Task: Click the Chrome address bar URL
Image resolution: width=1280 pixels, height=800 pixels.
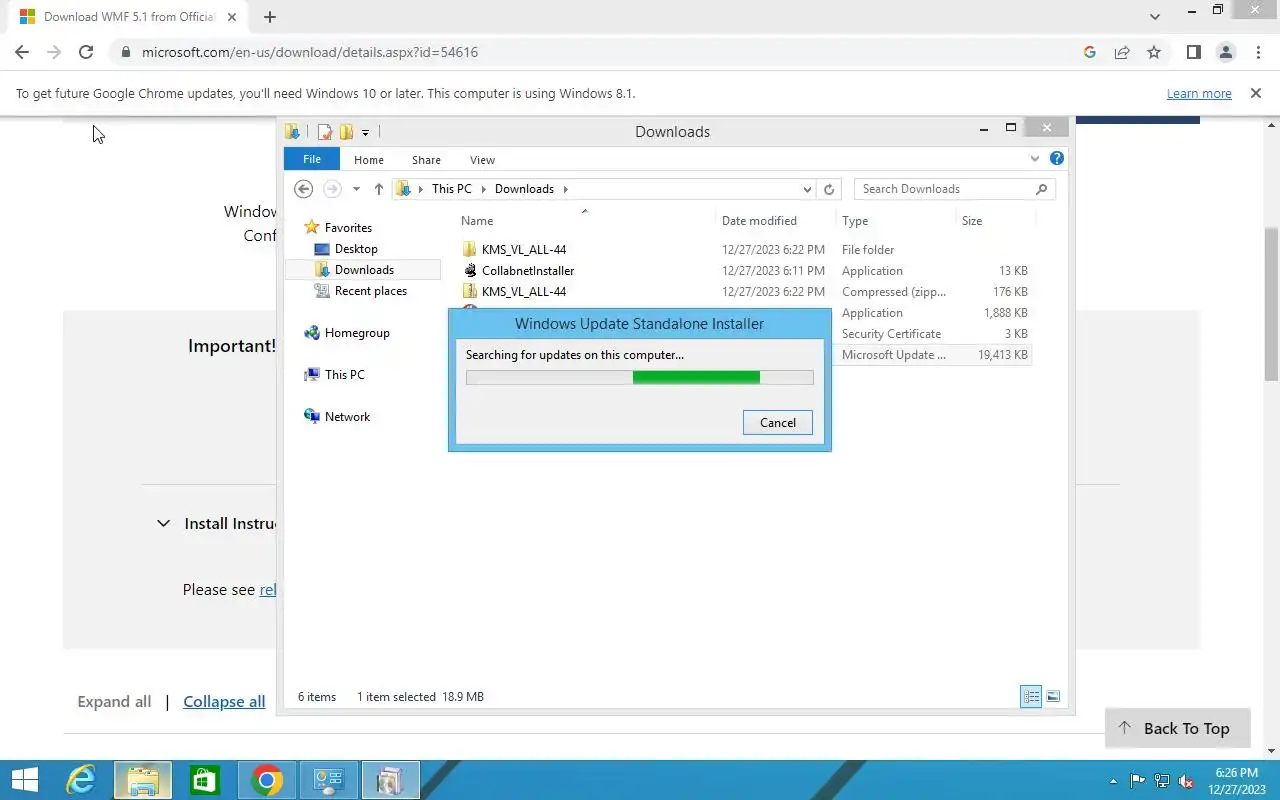Action: [x=310, y=52]
